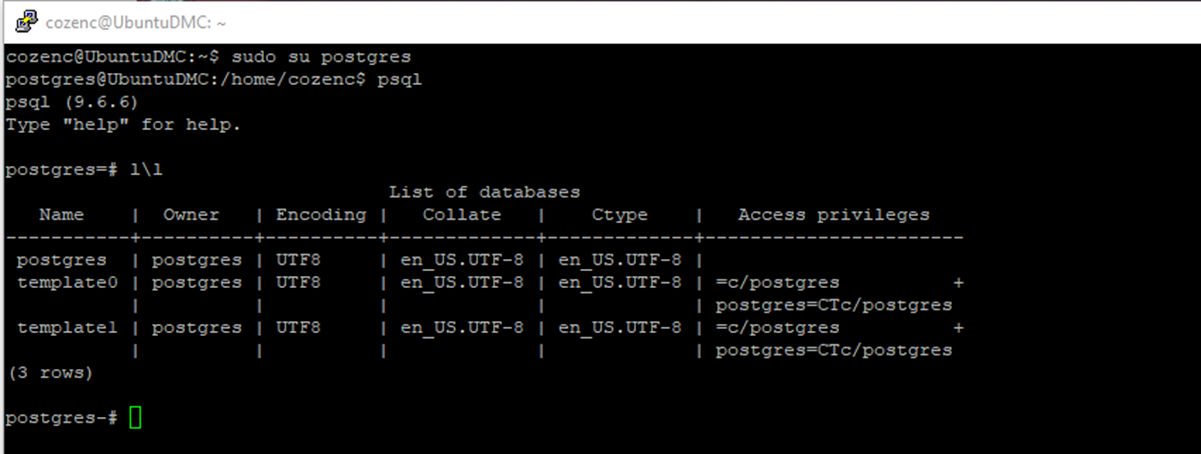Click the 'List of databases' heading

[484, 192]
